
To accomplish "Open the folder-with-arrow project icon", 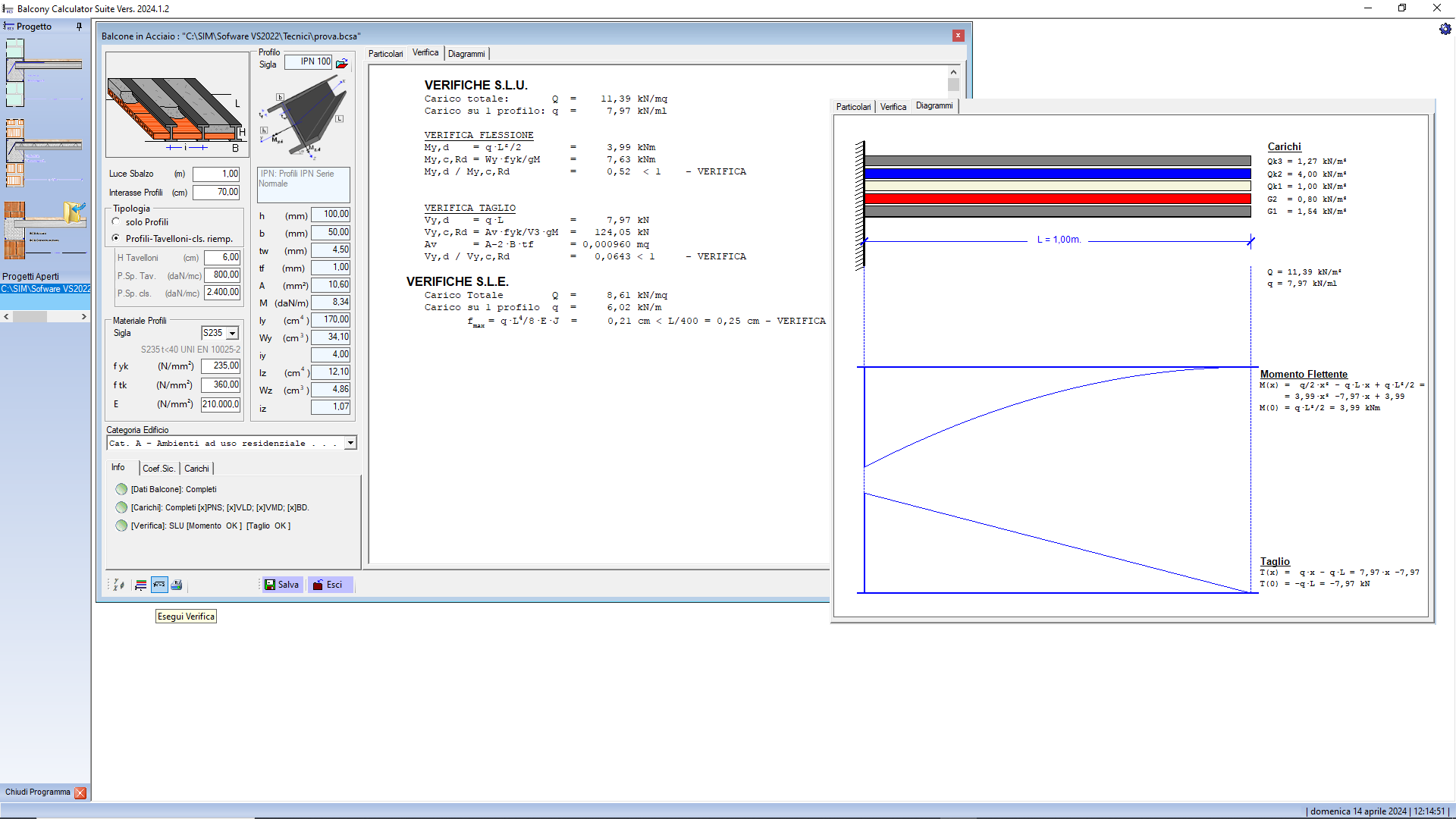I will point(74,213).
